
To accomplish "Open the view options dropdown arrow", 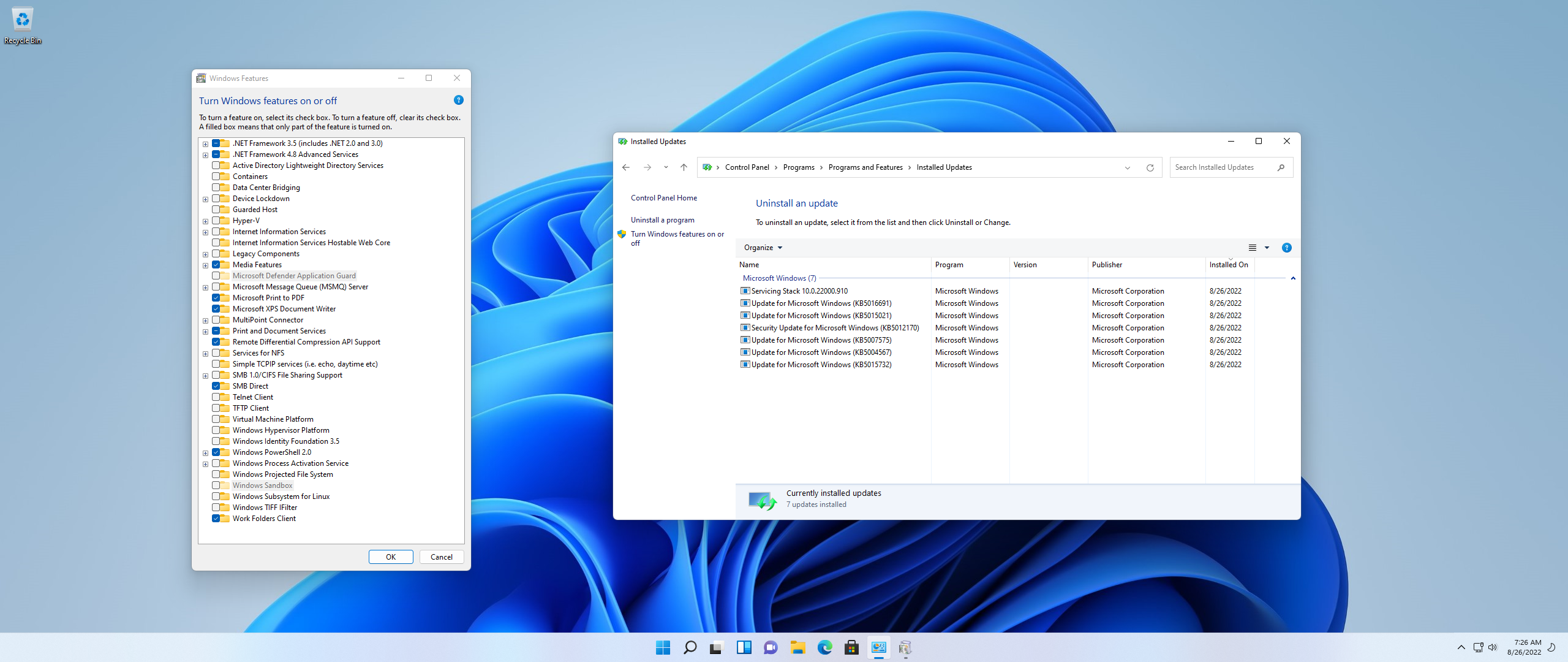I will click(x=1267, y=248).
